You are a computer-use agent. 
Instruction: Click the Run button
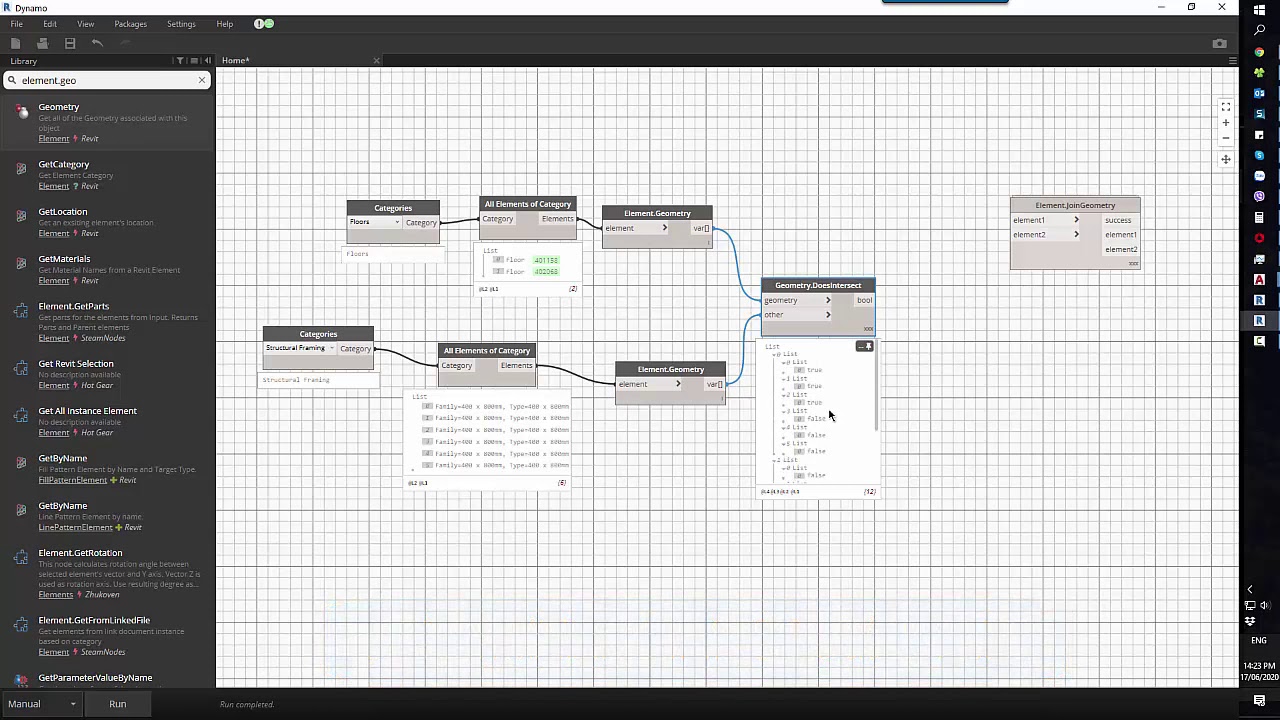118,704
